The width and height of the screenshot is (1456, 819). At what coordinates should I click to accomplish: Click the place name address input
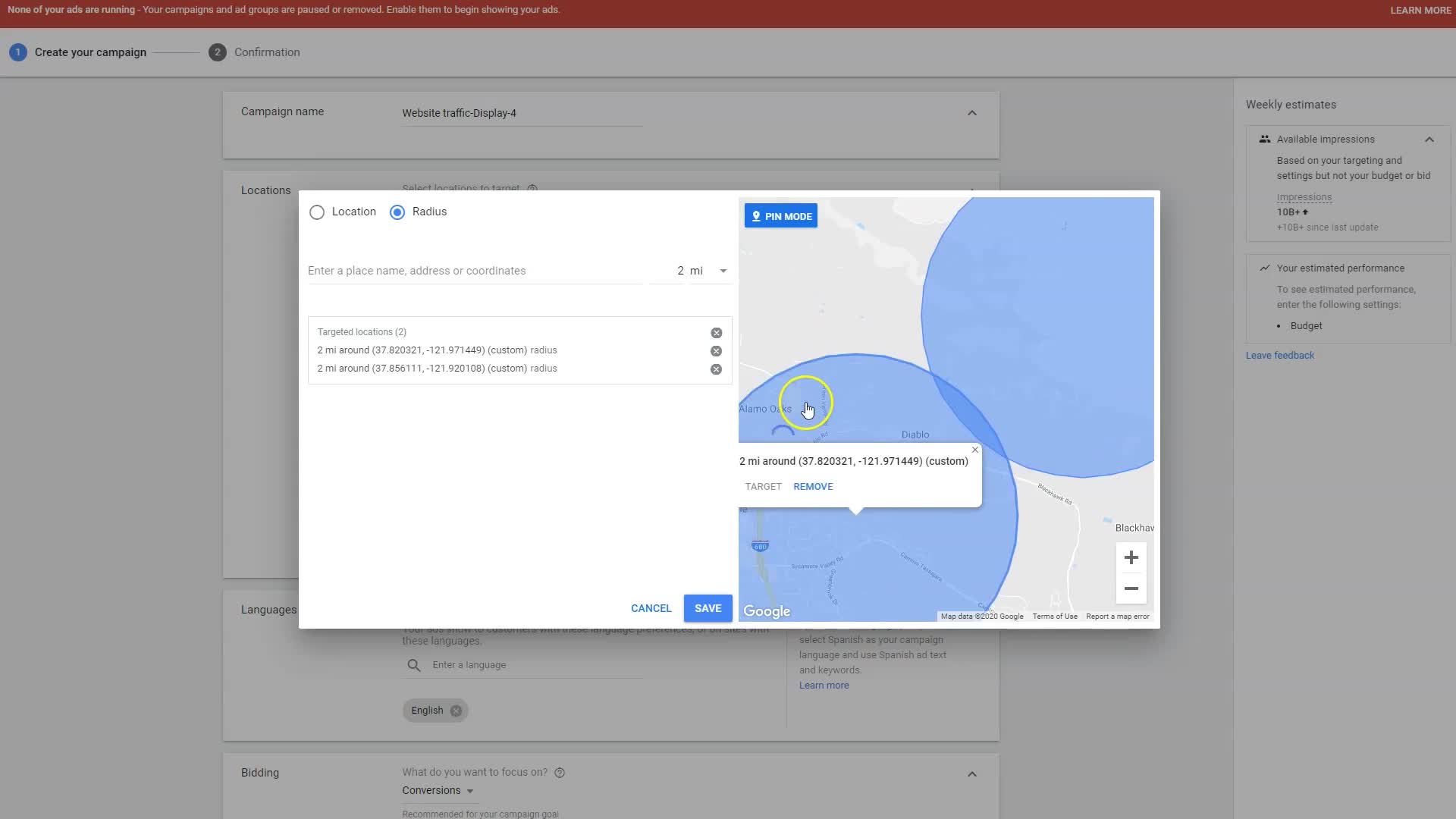[474, 271]
